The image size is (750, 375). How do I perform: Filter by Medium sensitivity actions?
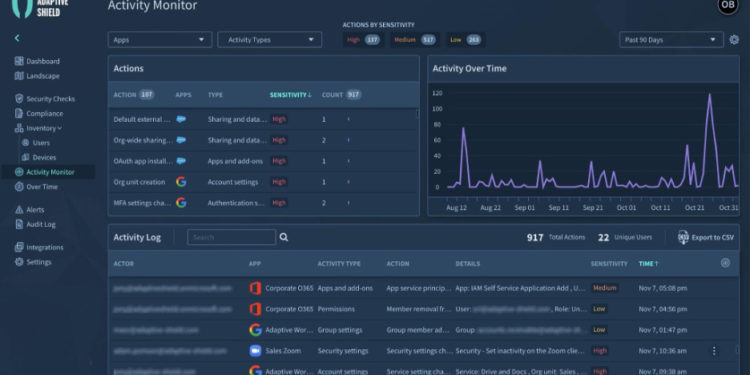click(414, 40)
